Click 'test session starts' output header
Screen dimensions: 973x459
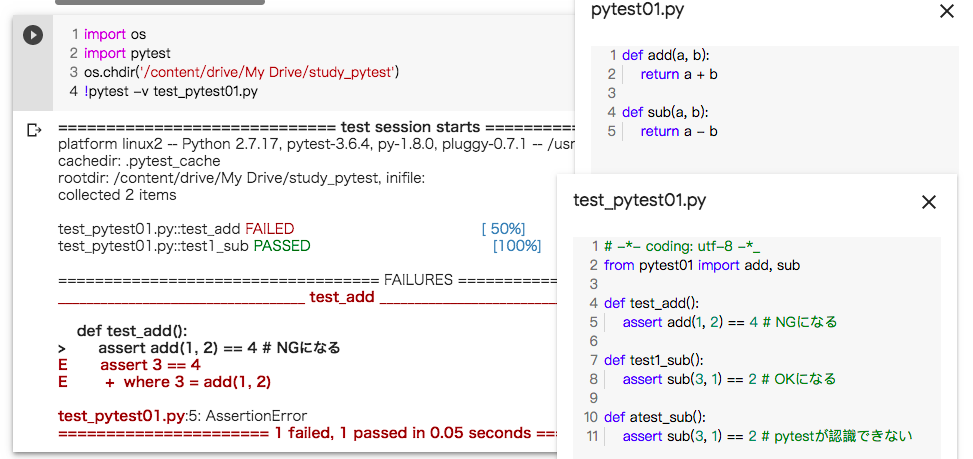point(410,127)
